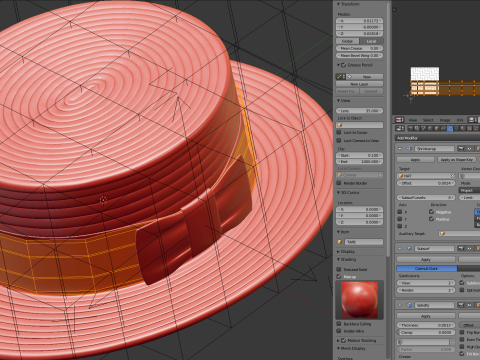This screenshot has height=360, width=480.
Task: Click Apply as Shape Key
Action: (457, 160)
